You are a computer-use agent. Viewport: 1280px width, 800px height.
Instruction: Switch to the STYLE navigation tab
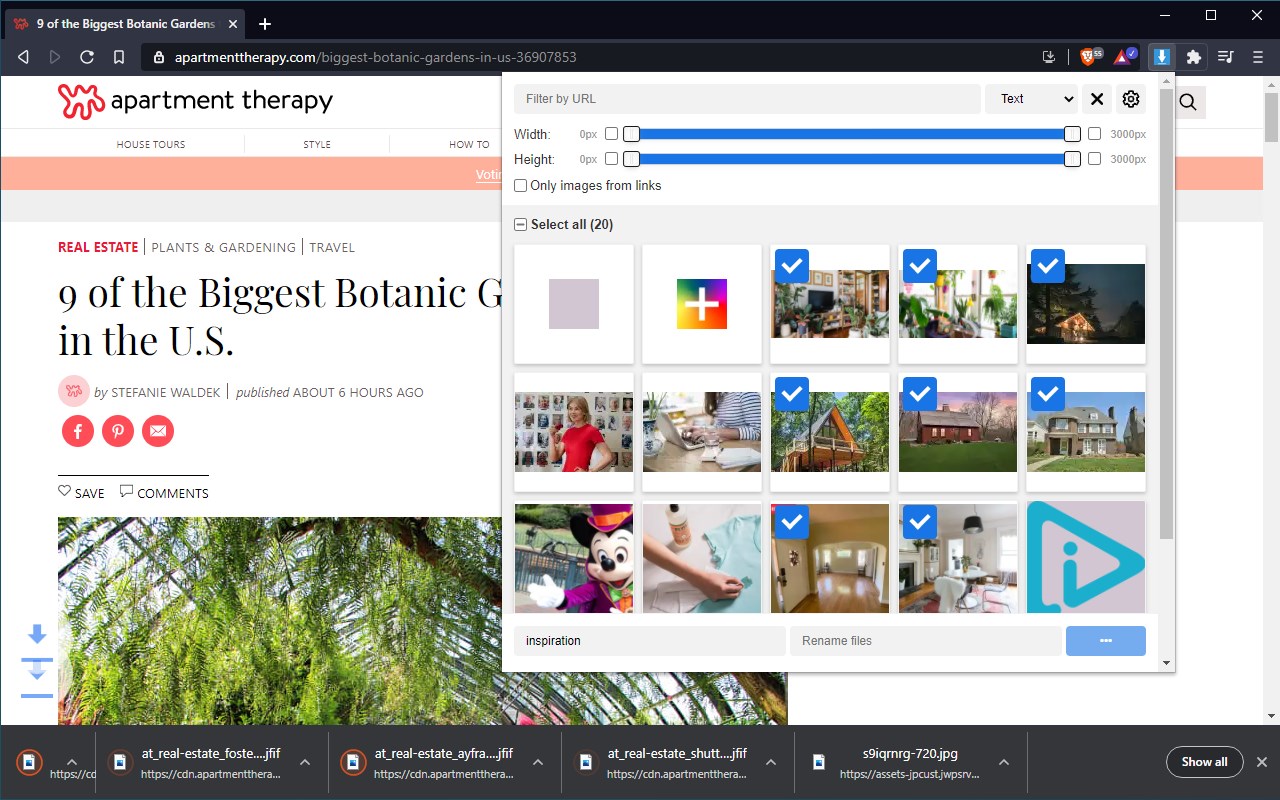tap(316, 144)
